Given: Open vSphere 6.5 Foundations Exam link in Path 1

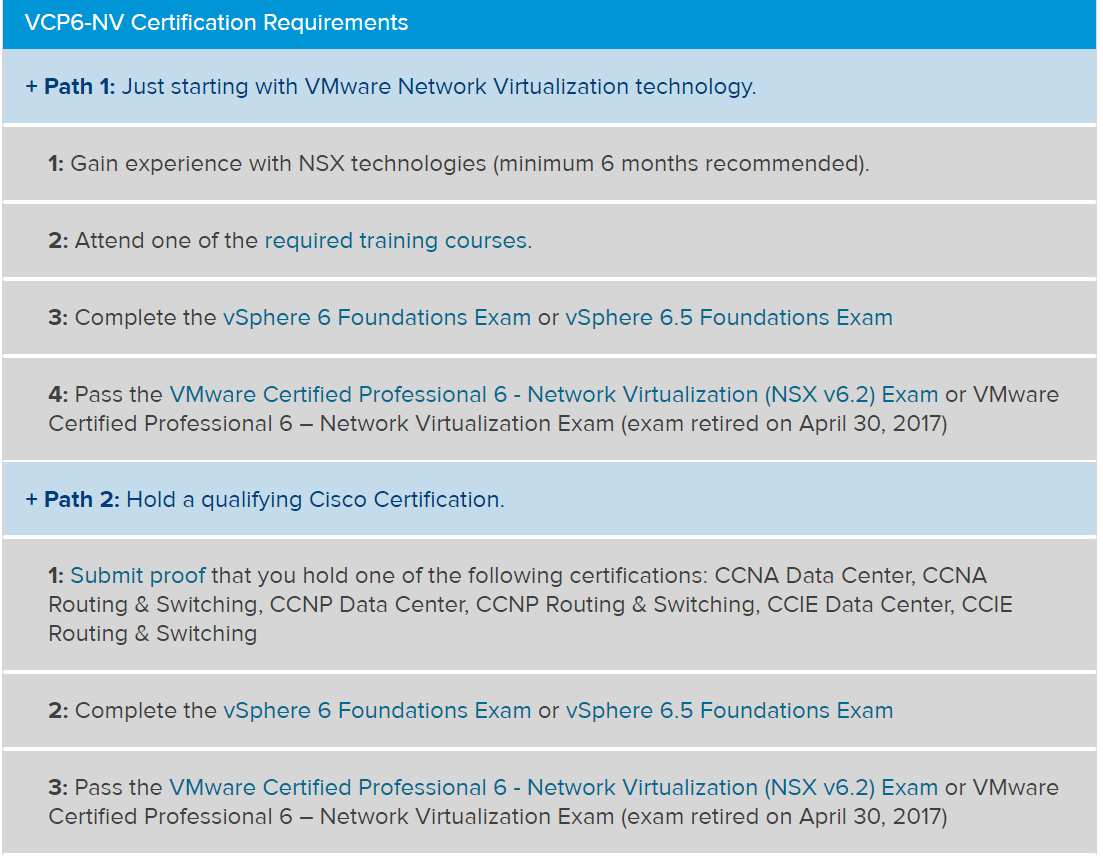Looking at the screenshot, I should 729,317.
